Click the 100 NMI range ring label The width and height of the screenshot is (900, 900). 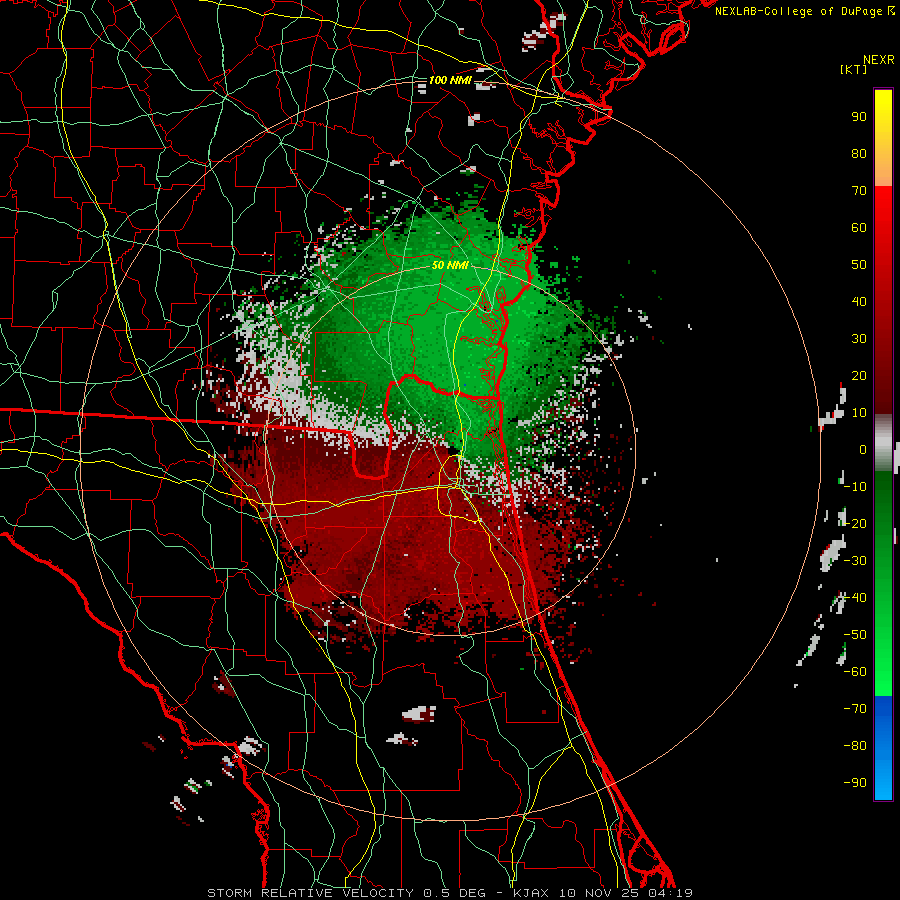[x=450, y=80]
